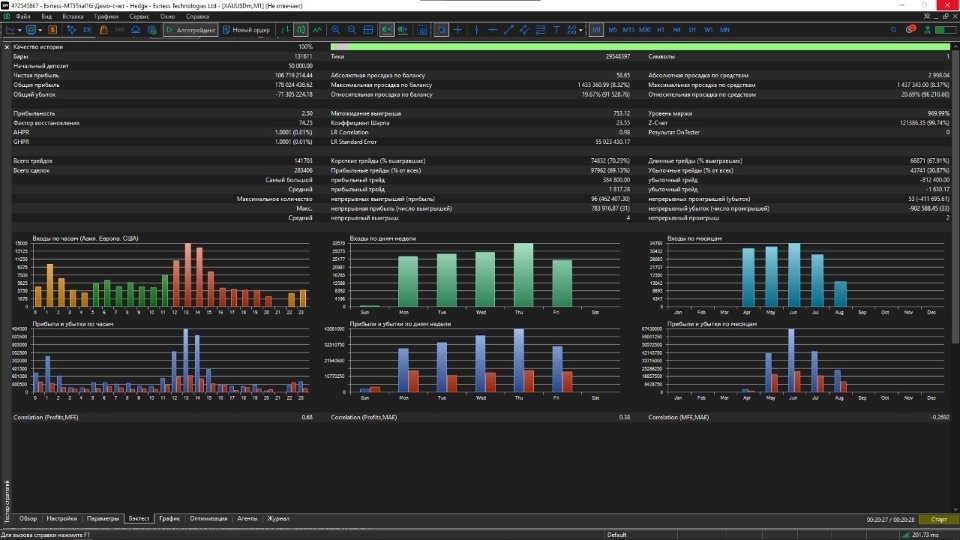This screenshot has height=540, width=960.
Task: Click the Чистая прибыль value
Action: click(293, 75)
